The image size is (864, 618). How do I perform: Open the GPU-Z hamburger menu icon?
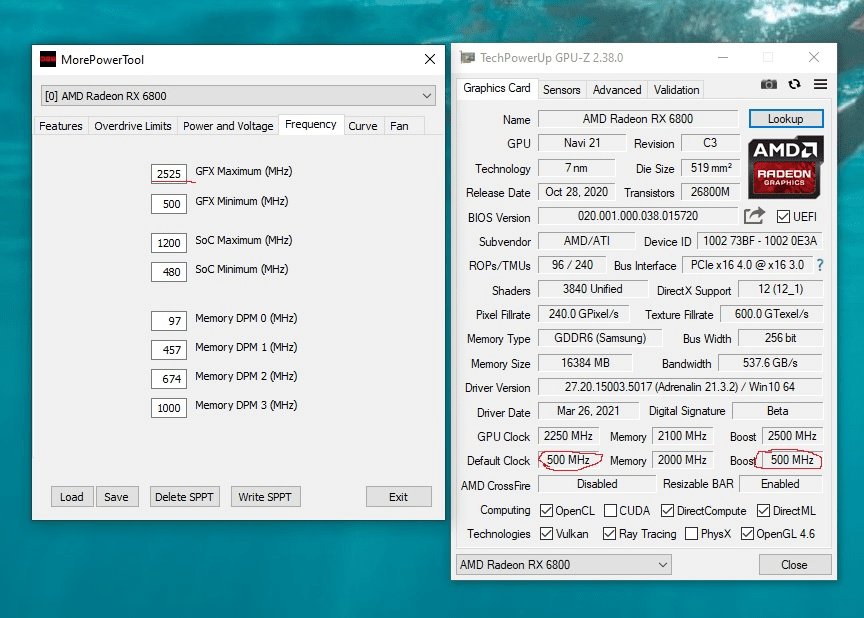[x=820, y=84]
